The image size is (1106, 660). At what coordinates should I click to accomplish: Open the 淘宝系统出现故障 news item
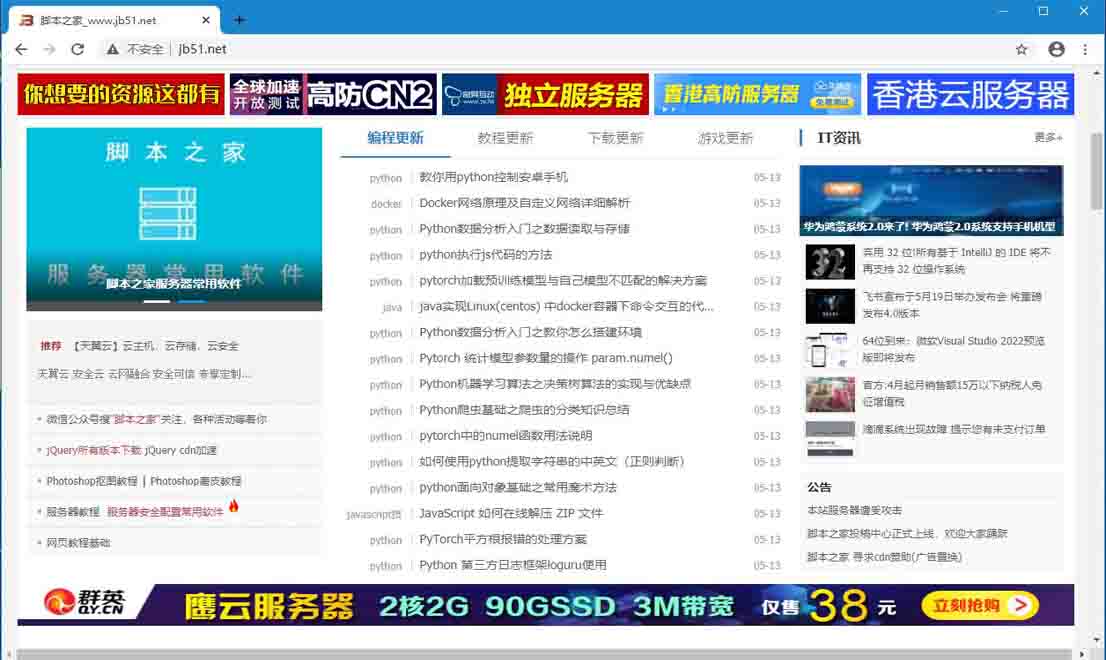tap(954, 429)
